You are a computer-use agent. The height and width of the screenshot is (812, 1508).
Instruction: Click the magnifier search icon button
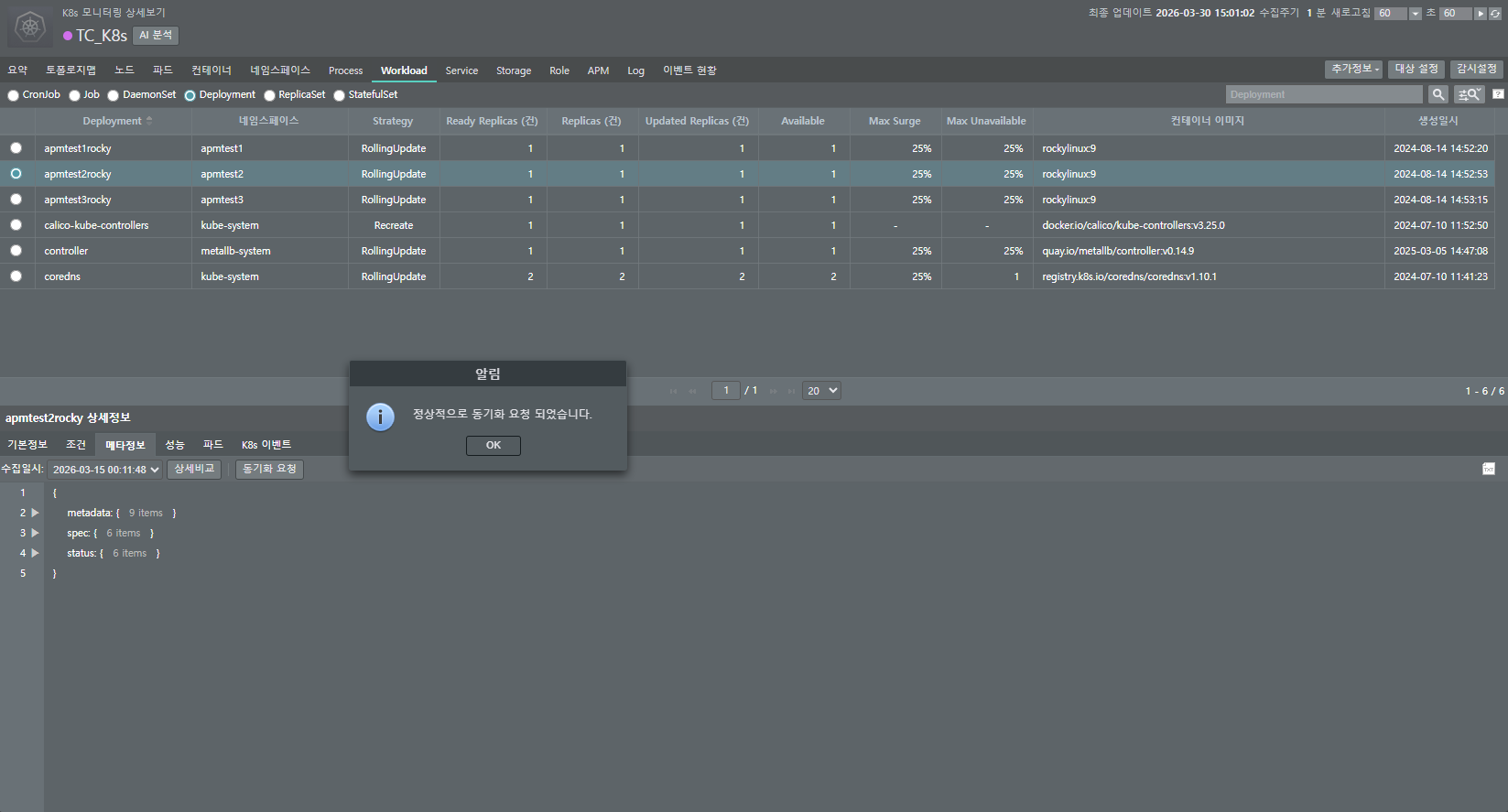pos(1438,94)
